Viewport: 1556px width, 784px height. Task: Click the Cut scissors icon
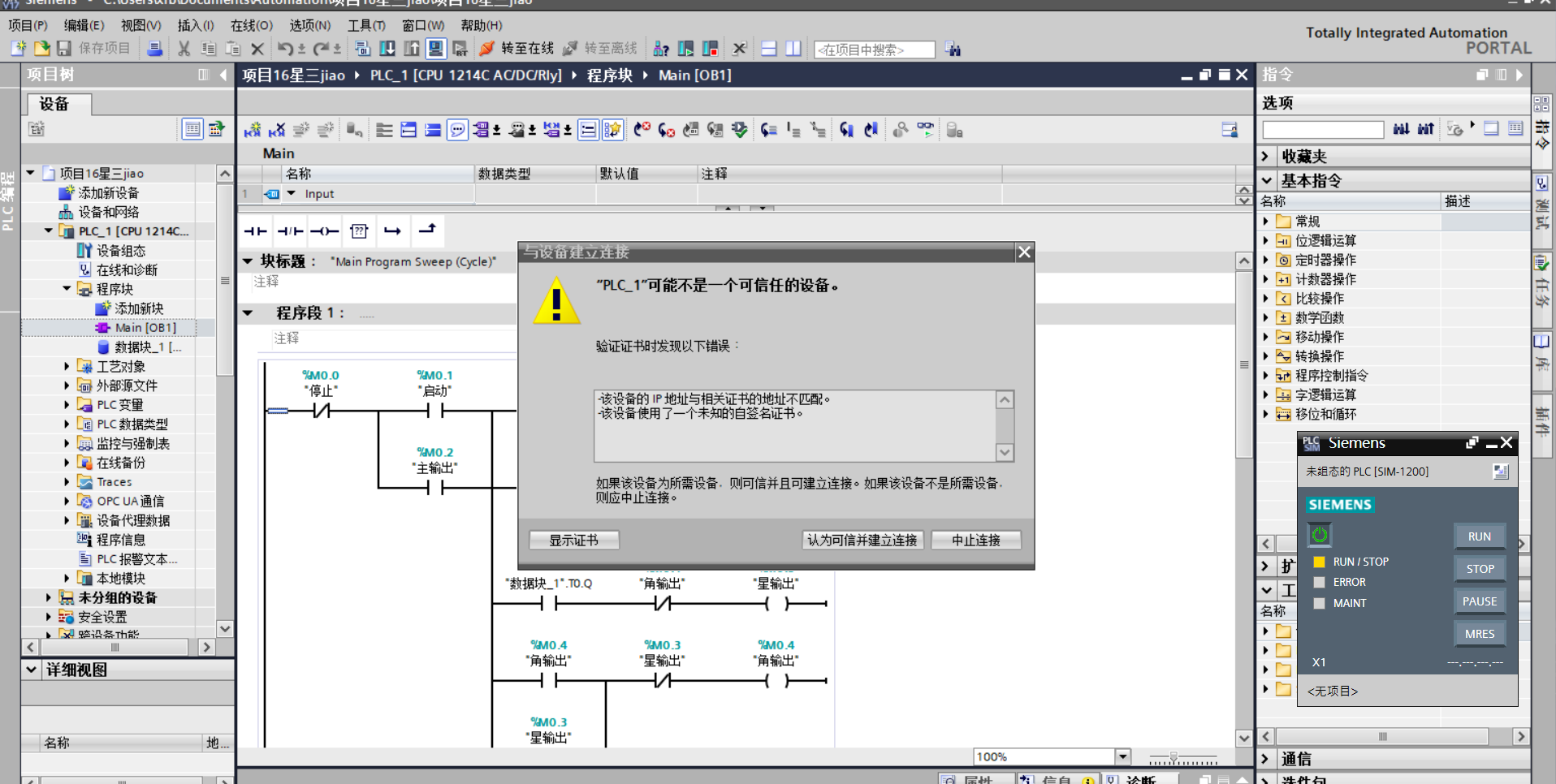(184, 49)
